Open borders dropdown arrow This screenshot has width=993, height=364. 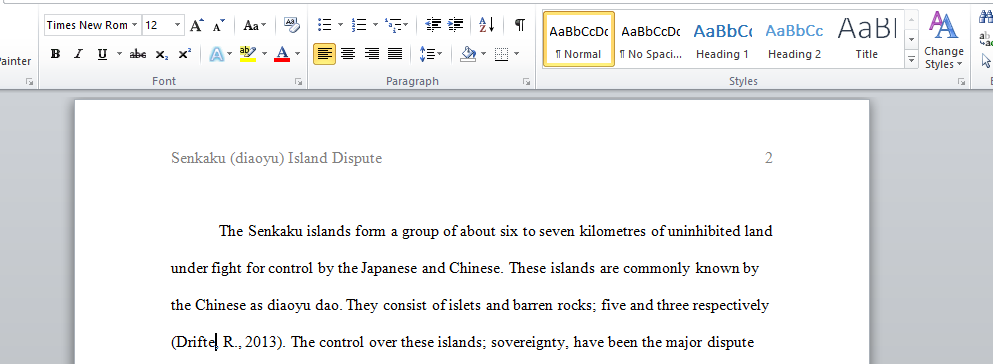(x=517, y=54)
